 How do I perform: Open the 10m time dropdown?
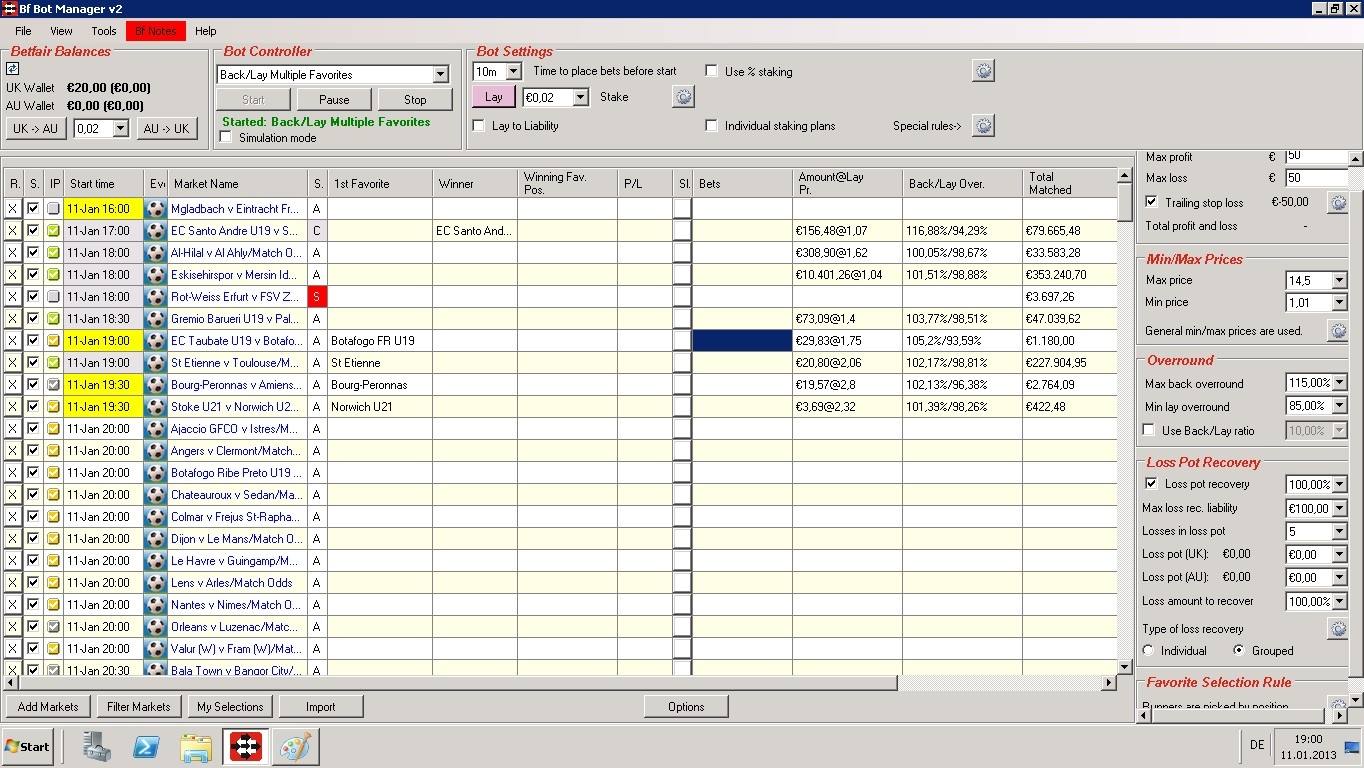513,72
